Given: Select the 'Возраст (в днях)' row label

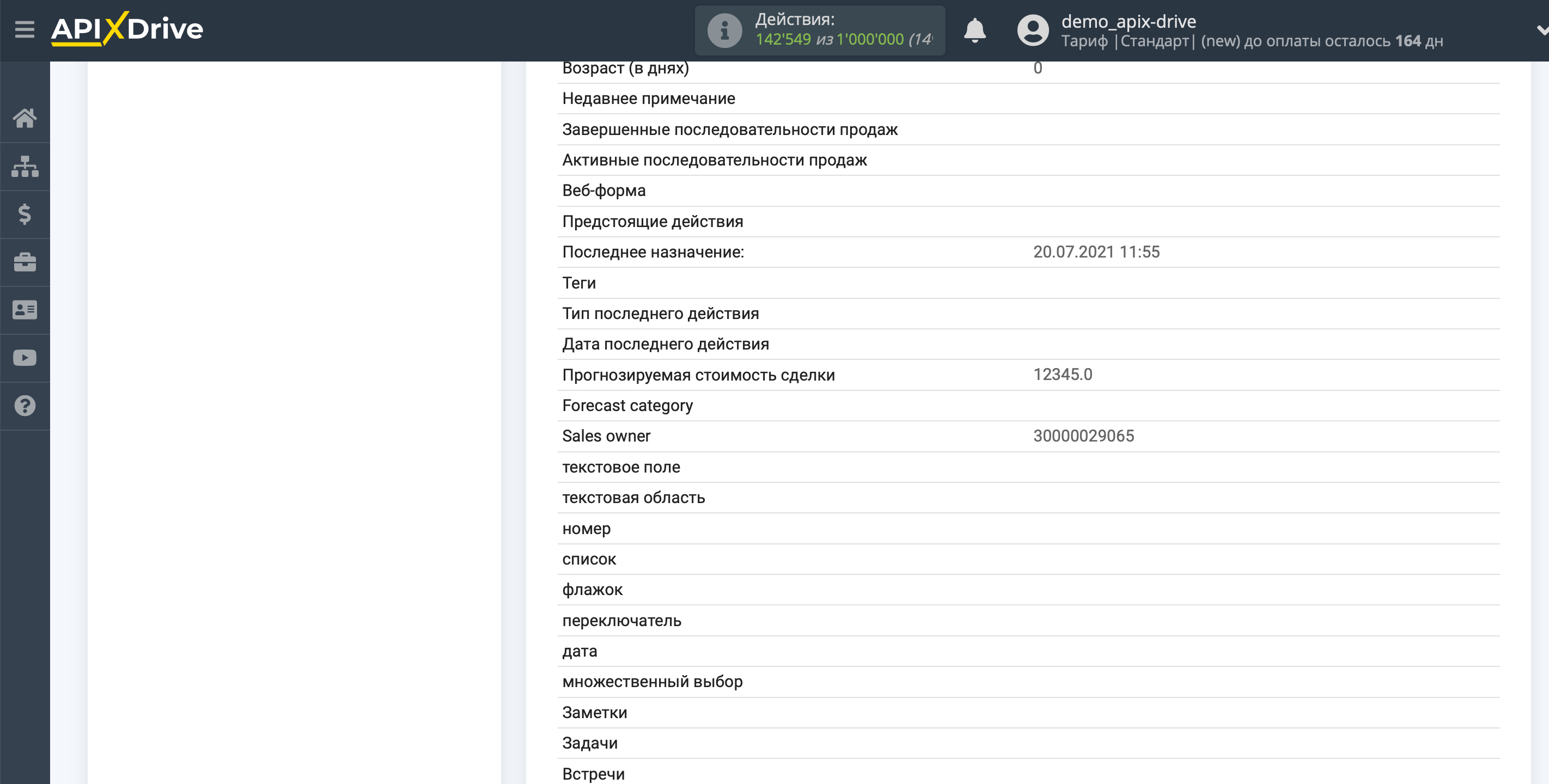Looking at the screenshot, I should (x=625, y=68).
